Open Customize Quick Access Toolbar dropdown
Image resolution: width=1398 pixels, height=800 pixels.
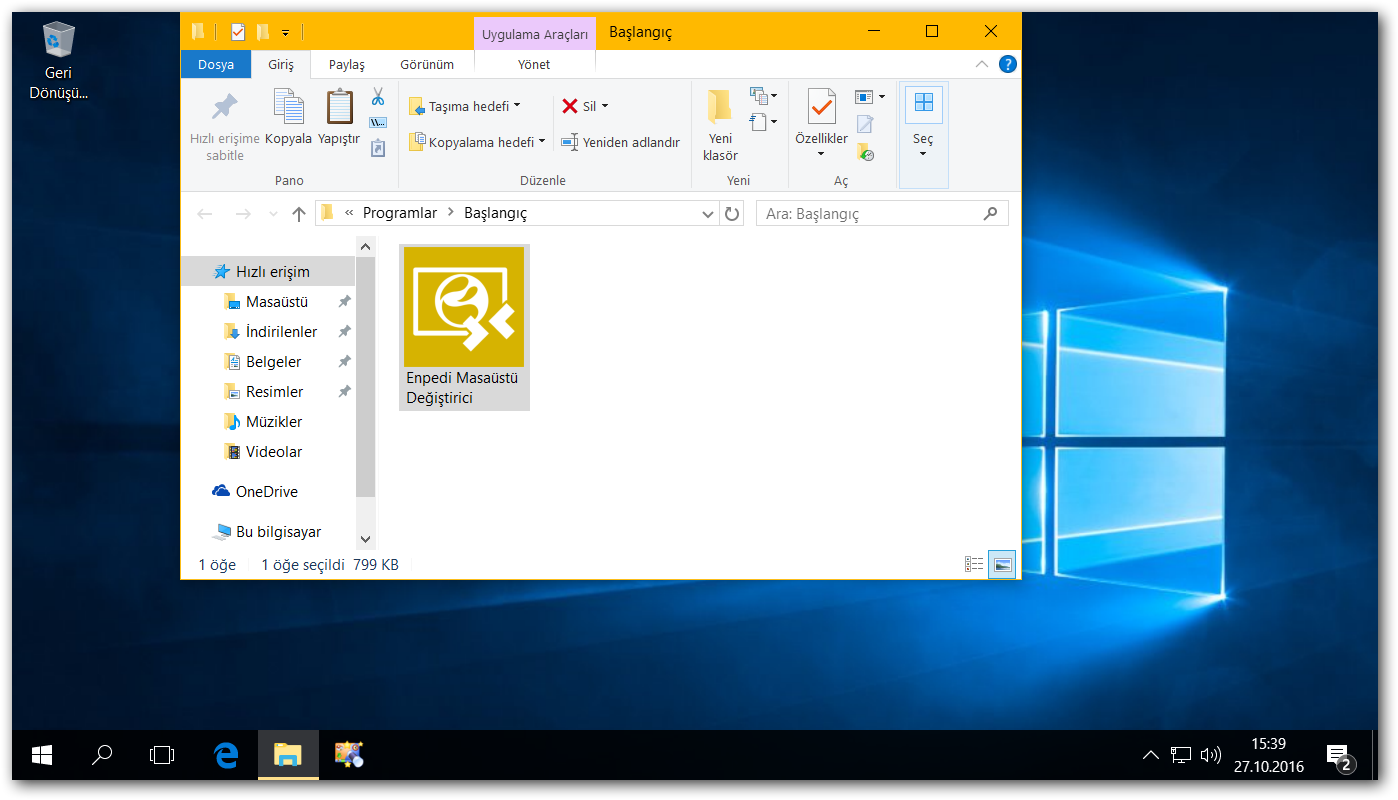click(285, 32)
